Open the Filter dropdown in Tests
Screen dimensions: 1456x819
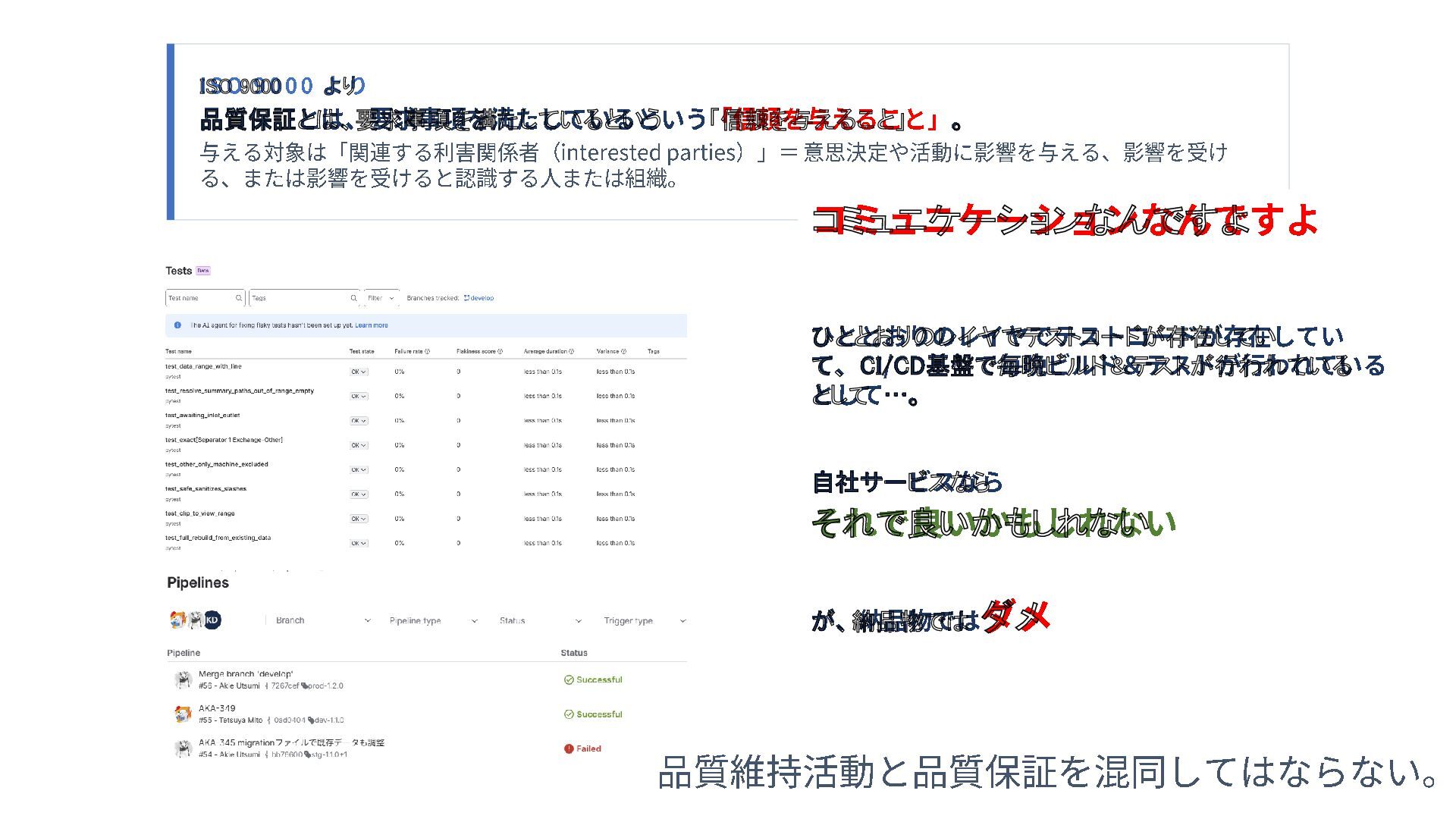click(x=381, y=298)
